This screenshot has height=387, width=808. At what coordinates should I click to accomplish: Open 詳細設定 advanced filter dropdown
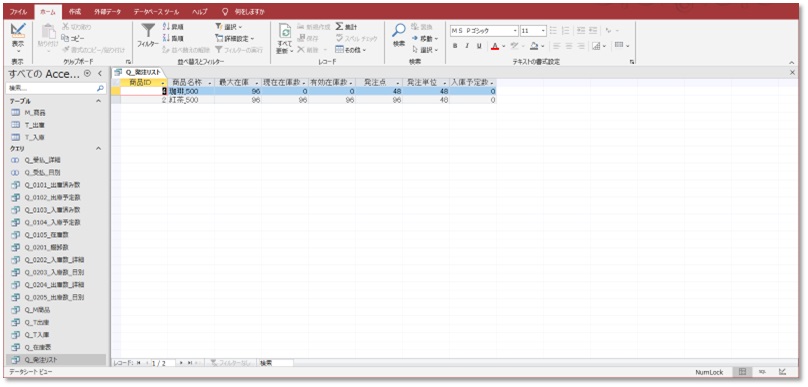[235, 38]
